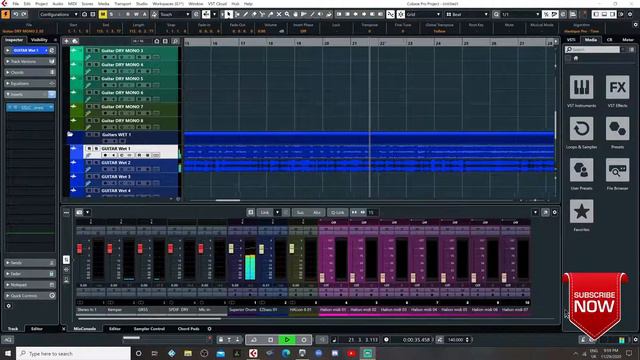Open Beat grid type dropdown
This screenshot has width=640, height=360.
pos(467,14)
